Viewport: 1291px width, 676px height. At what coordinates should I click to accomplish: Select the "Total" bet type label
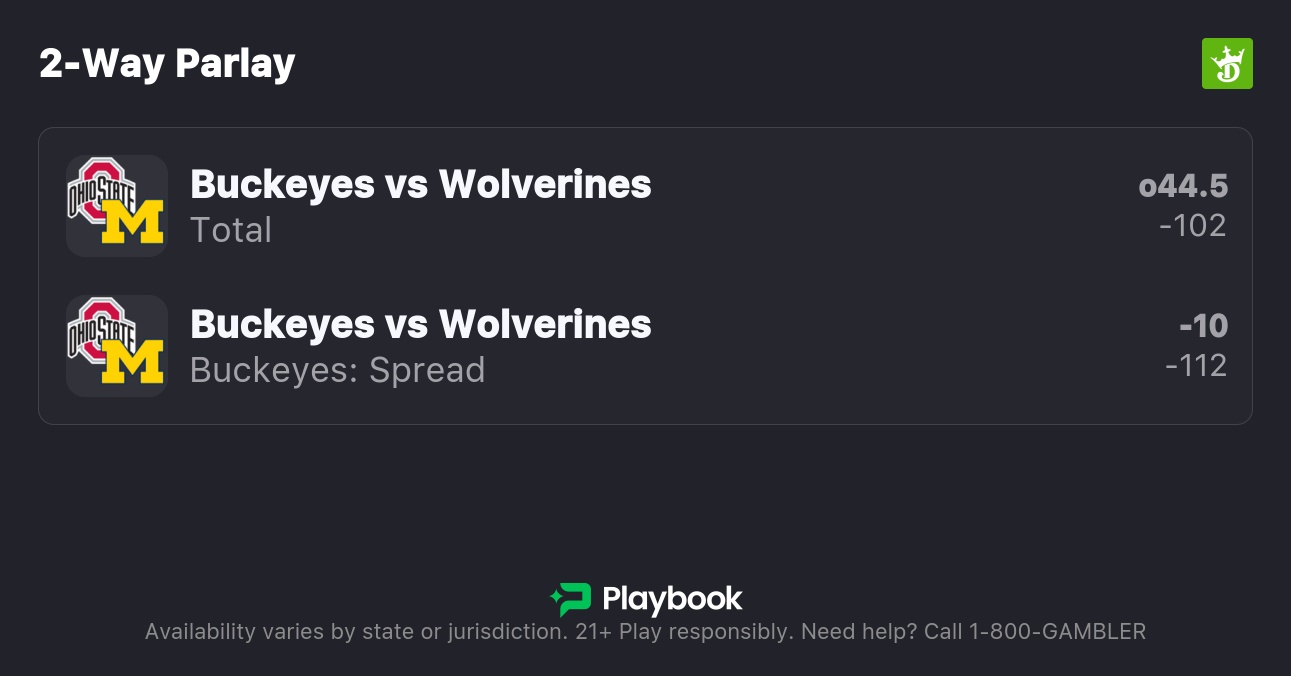click(231, 230)
